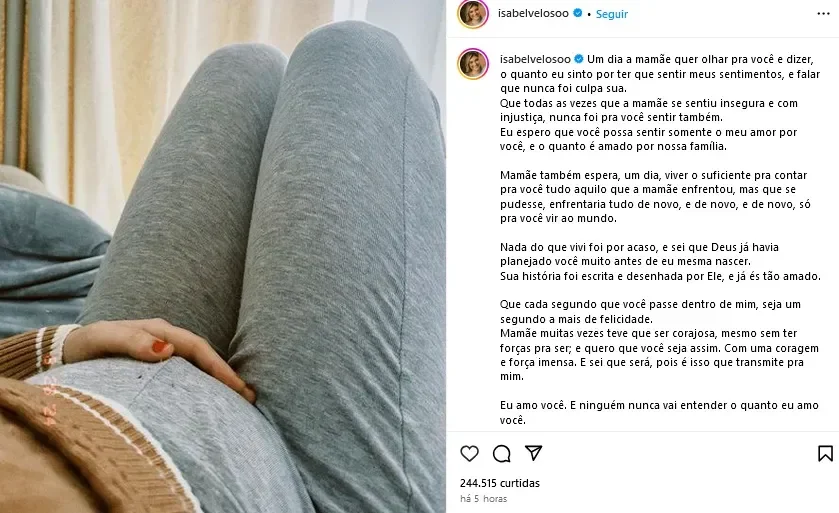Click the caption line starting Eu amo você
This screenshot has width=839, height=513.
point(659,412)
